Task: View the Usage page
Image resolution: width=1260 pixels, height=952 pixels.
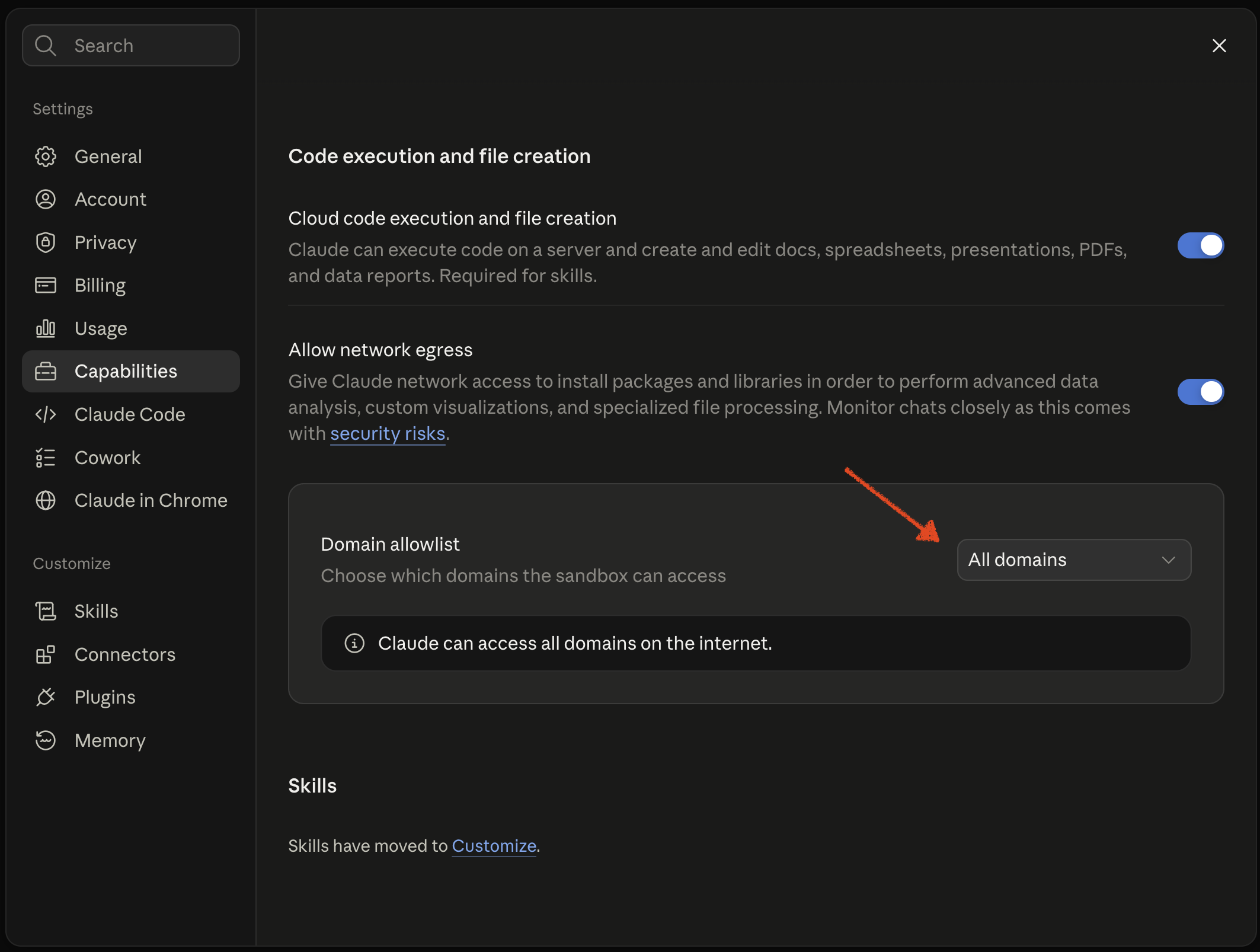Action: point(131,328)
